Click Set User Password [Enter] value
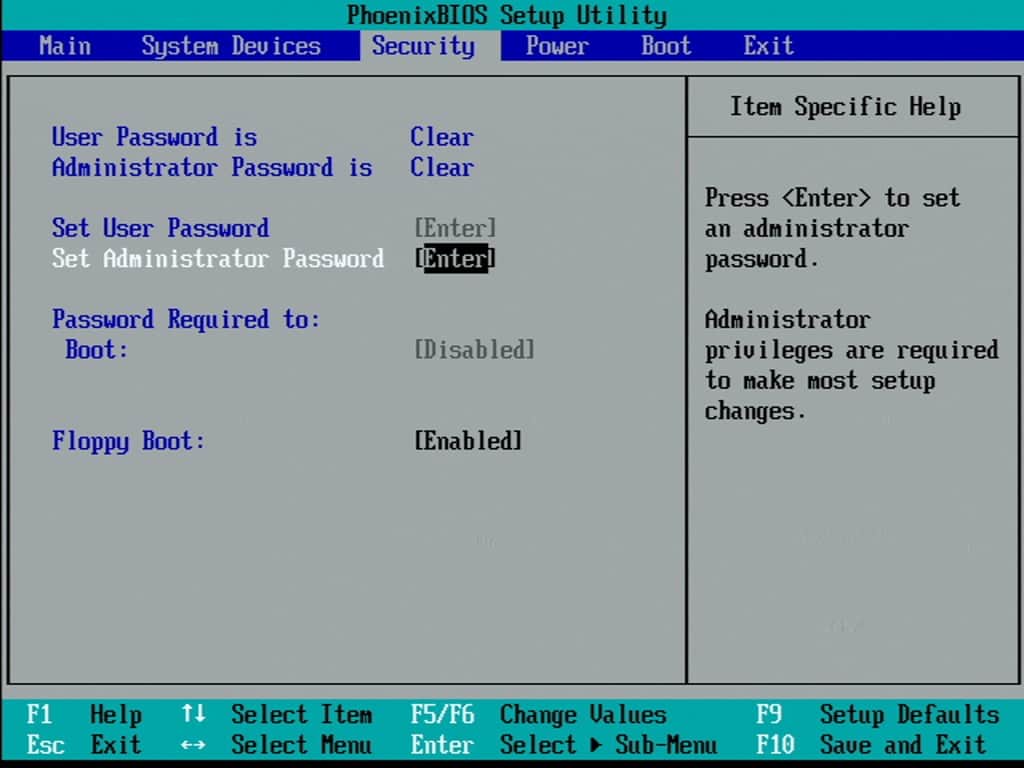This screenshot has height=768, width=1024. click(455, 228)
